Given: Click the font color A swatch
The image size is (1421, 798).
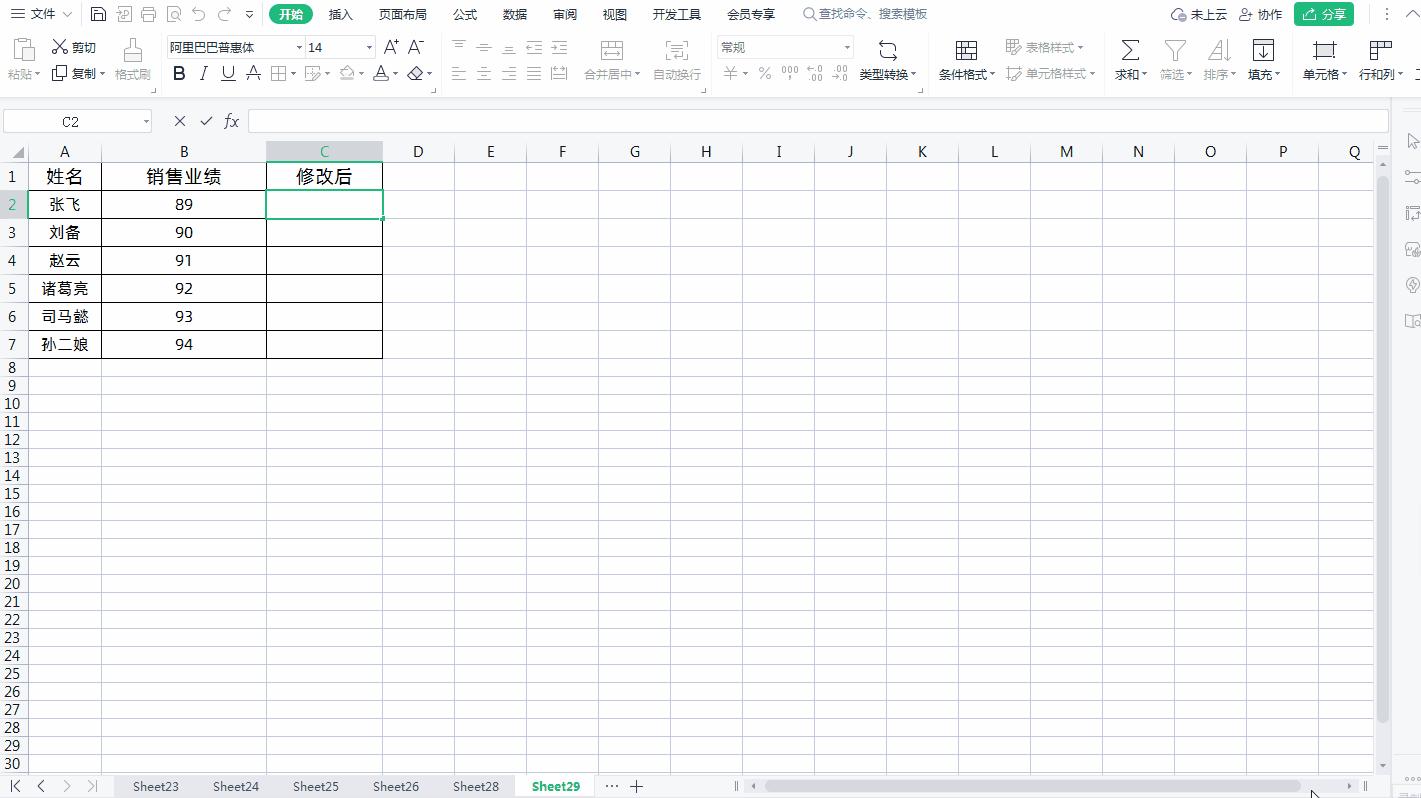Looking at the screenshot, I should pos(380,73).
